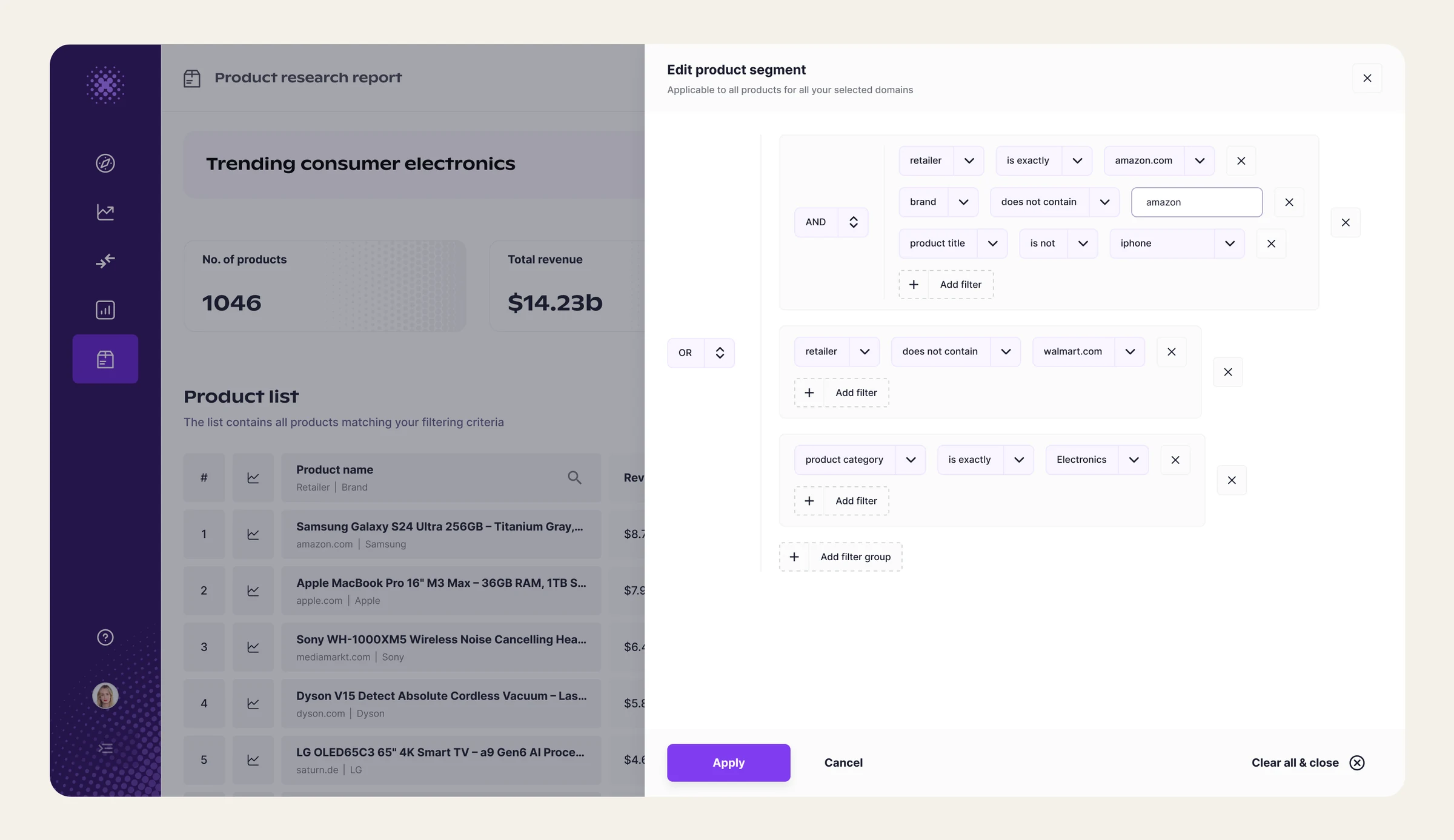Click search icon in Product name header
1454x840 pixels.
pos(574,478)
